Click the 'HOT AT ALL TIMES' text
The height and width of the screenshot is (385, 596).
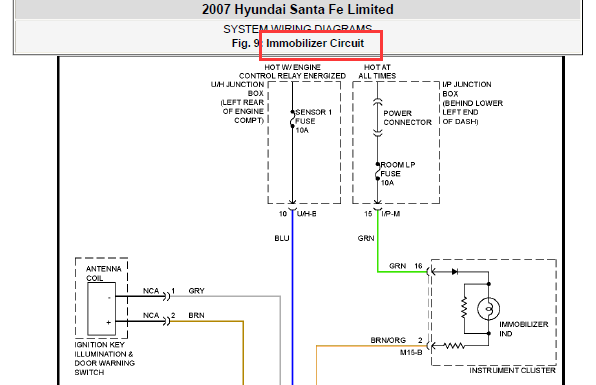click(377, 71)
